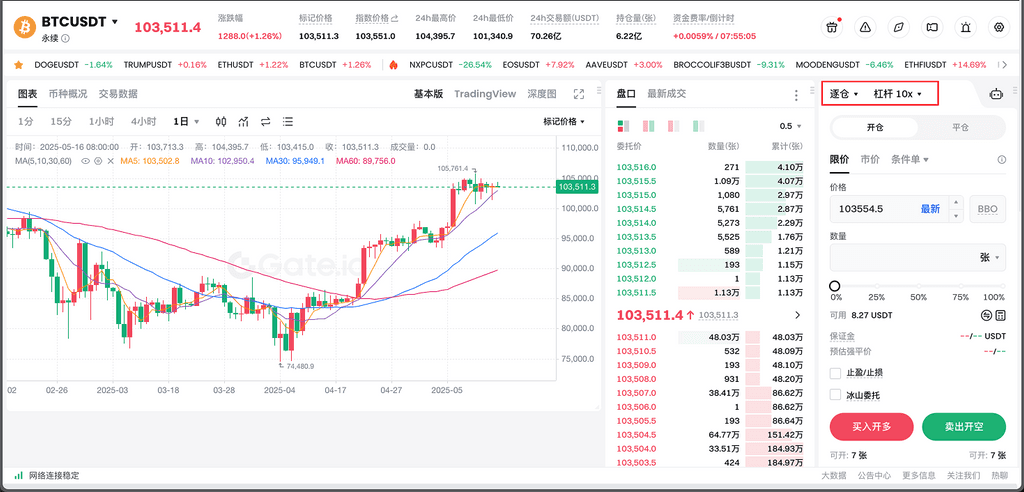Expand the 逐仓 margin mode dropdown
Viewport: 1024px width, 492px height.
(x=844, y=94)
